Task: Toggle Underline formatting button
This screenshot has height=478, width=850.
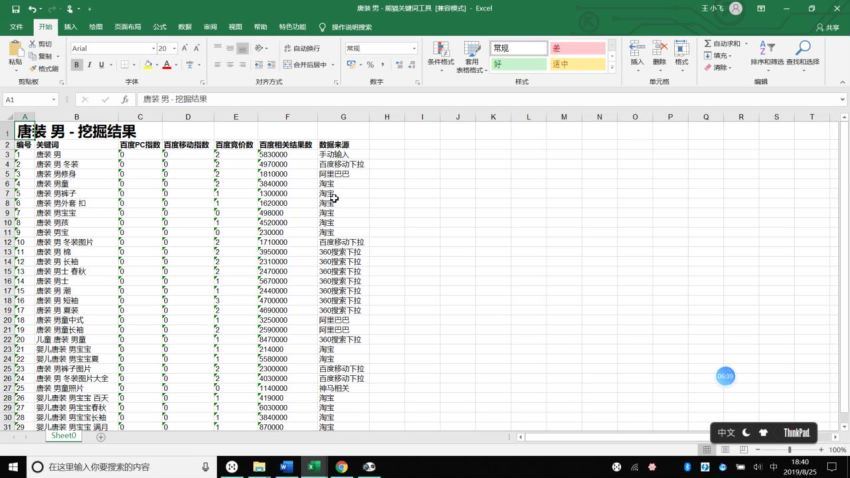Action: [101, 64]
